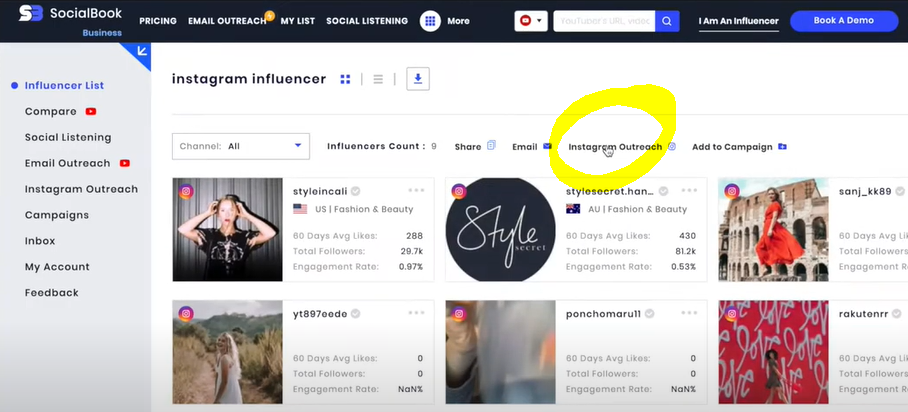The width and height of the screenshot is (908, 412).
Task: Toggle the check mark beside stylesecret.han...
Action: (x=664, y=191)
